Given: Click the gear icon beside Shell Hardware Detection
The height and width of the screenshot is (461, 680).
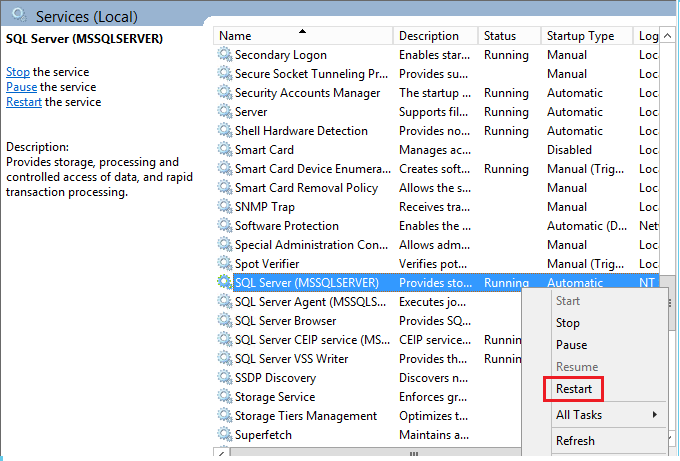Looking at the screenshot, I should 225,131.
